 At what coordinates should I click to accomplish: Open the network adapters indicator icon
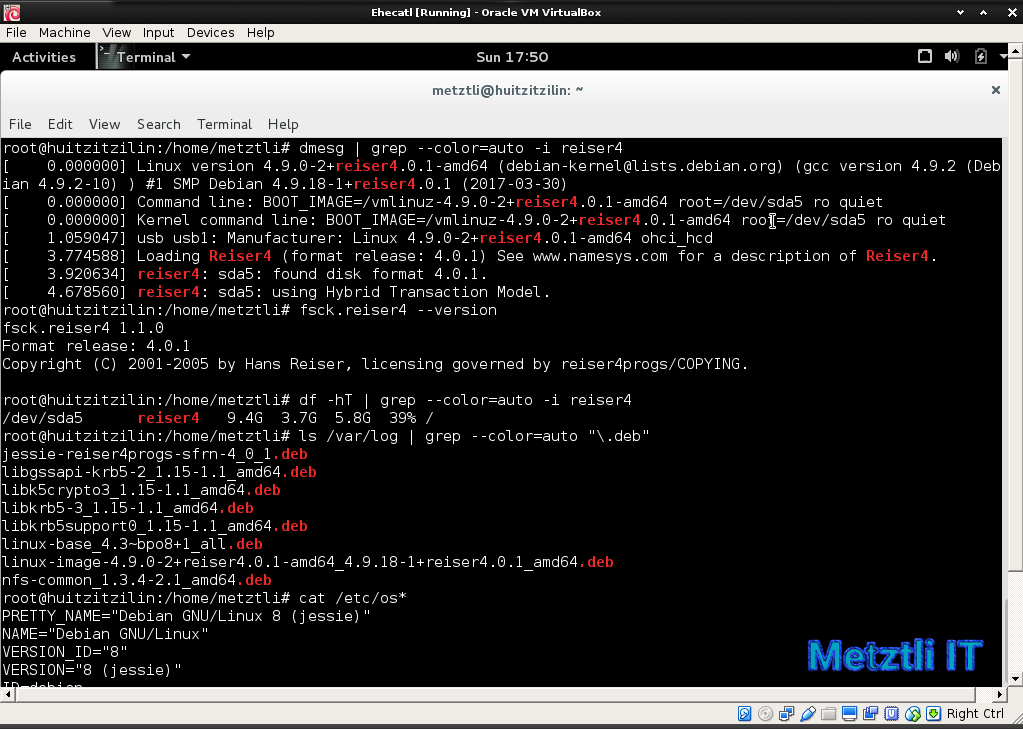(x=786, y=713)
